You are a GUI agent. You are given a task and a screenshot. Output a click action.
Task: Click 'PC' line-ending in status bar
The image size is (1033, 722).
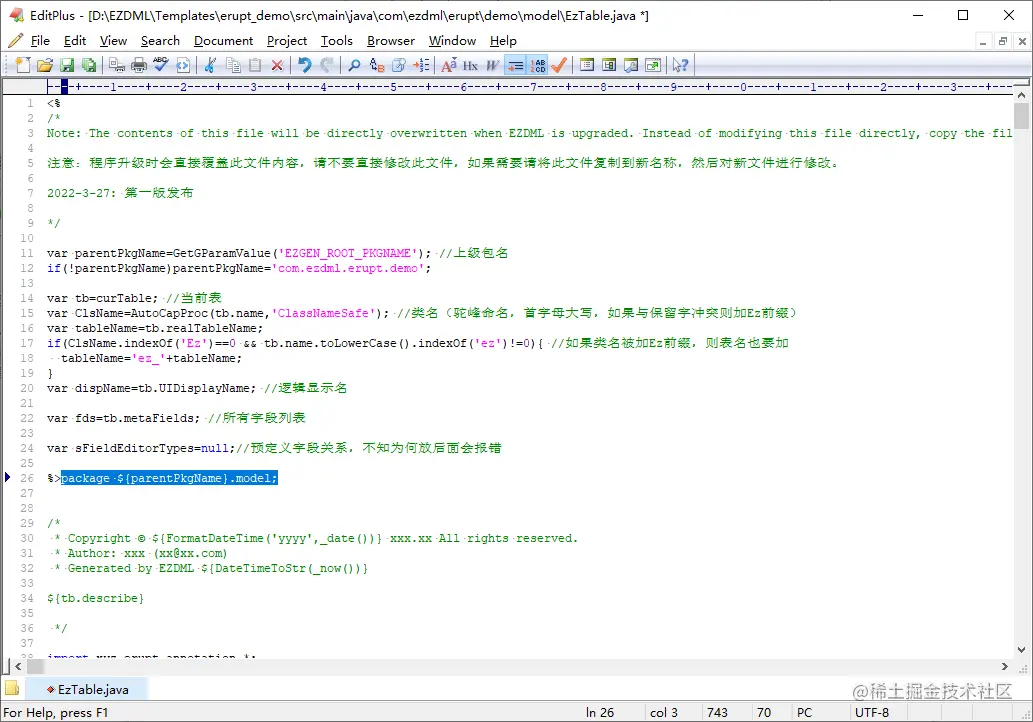(x=804, y=712)
